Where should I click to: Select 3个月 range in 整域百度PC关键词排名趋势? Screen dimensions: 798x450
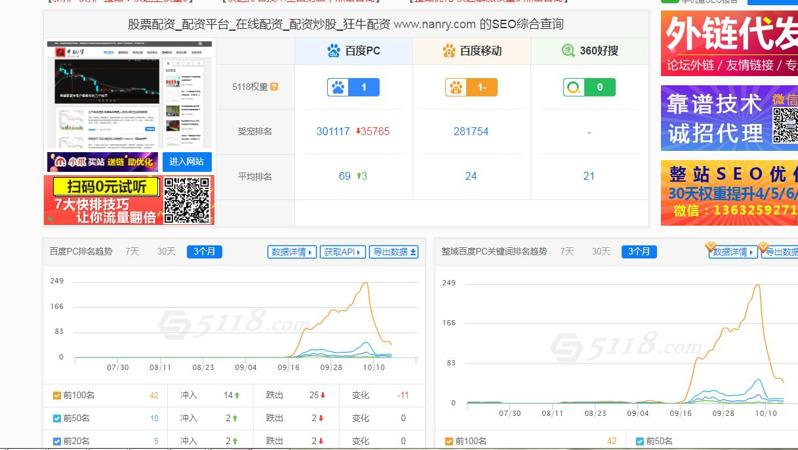[x=639, y=251]
